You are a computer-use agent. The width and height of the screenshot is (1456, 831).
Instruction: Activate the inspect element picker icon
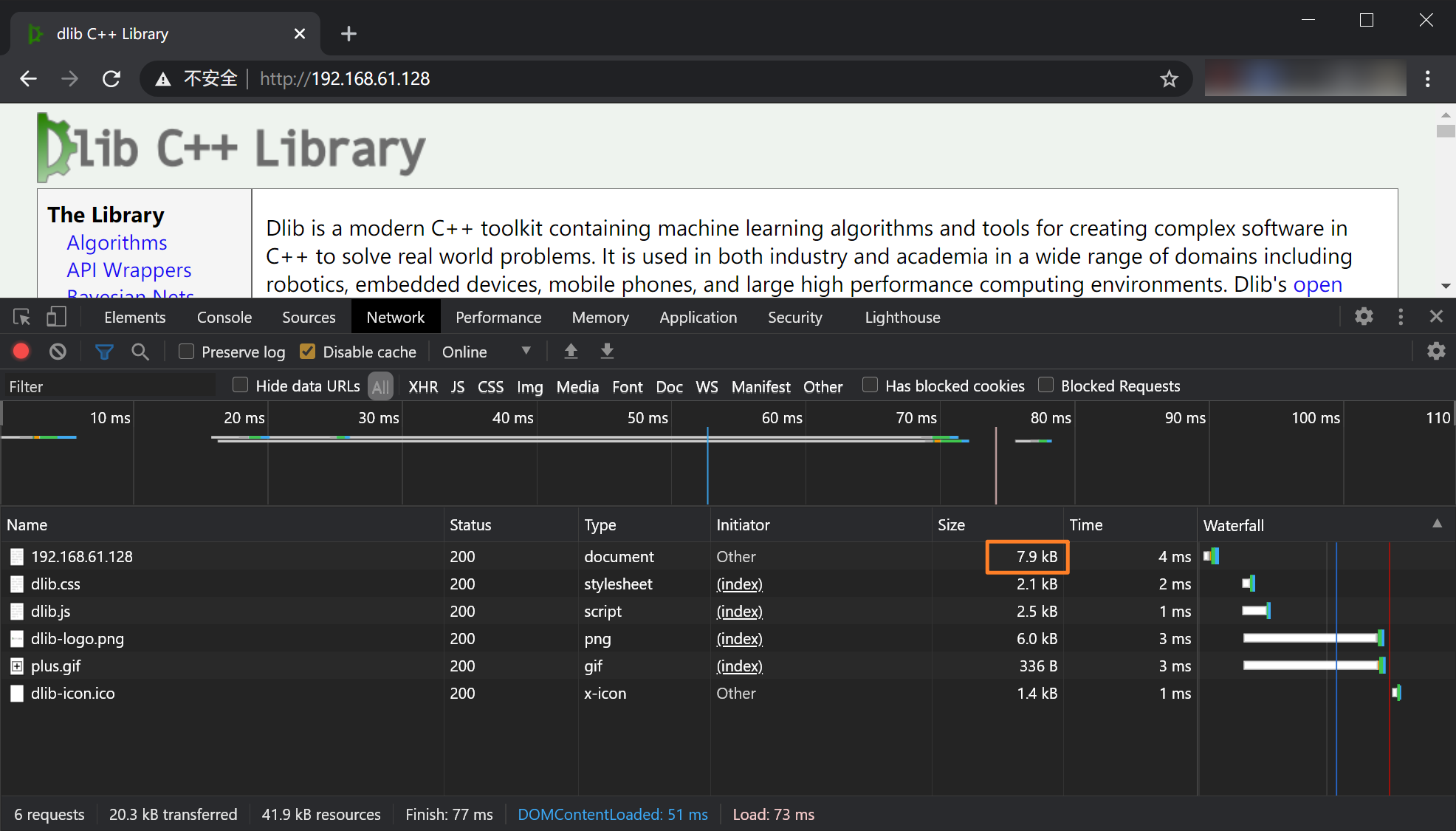[21, 318]
